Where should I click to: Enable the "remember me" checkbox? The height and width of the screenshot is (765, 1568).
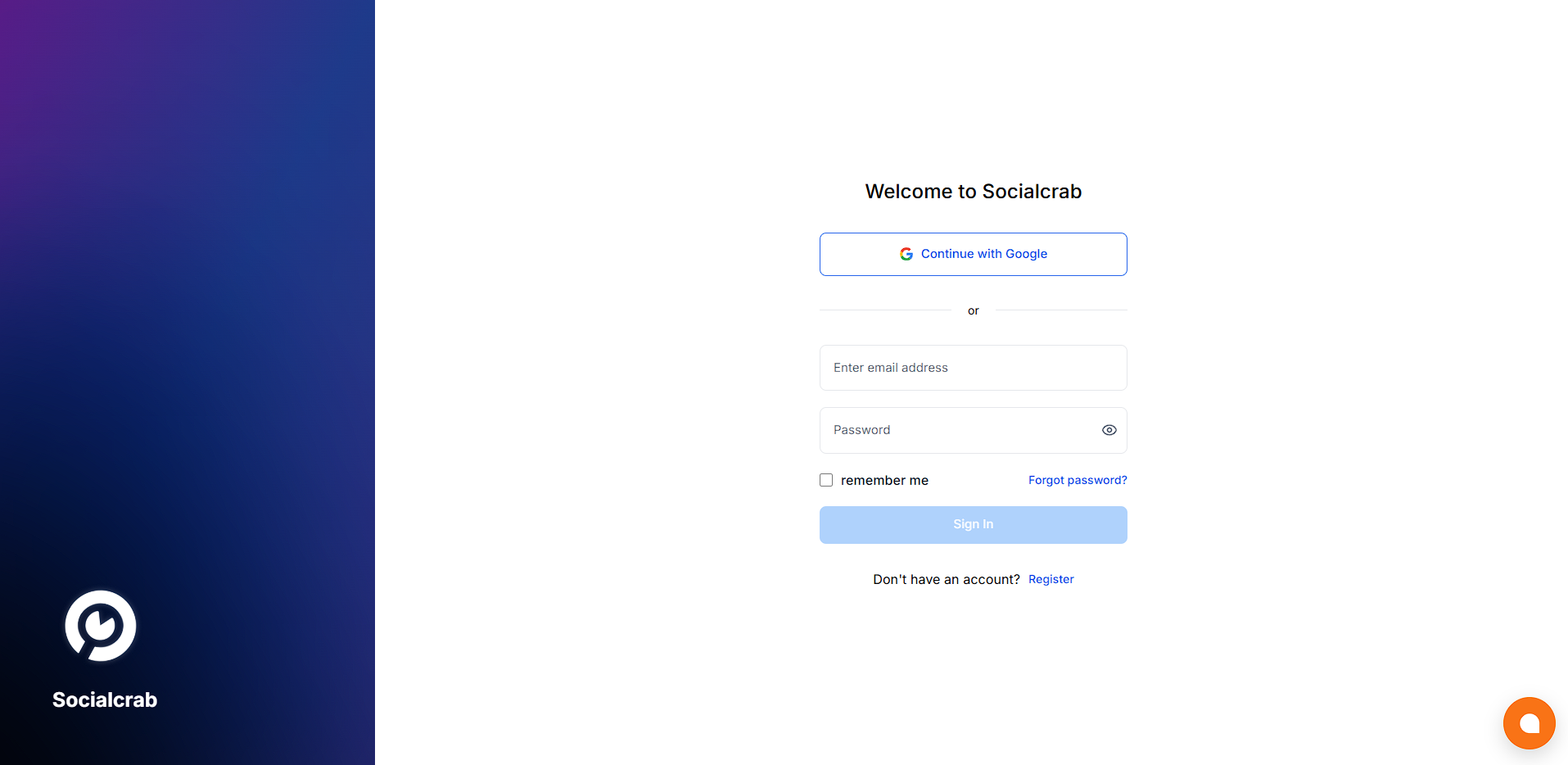(x=826, y=480)
